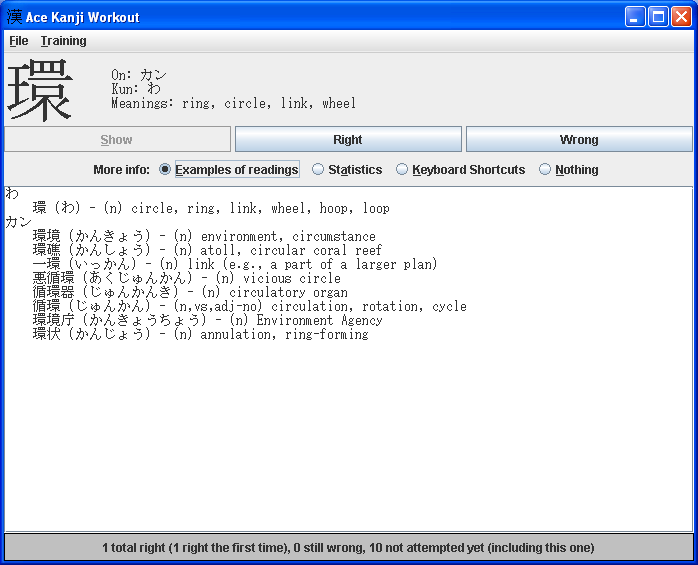
Task: Click the kanji app icon in title bar
Action: [14, 17]
